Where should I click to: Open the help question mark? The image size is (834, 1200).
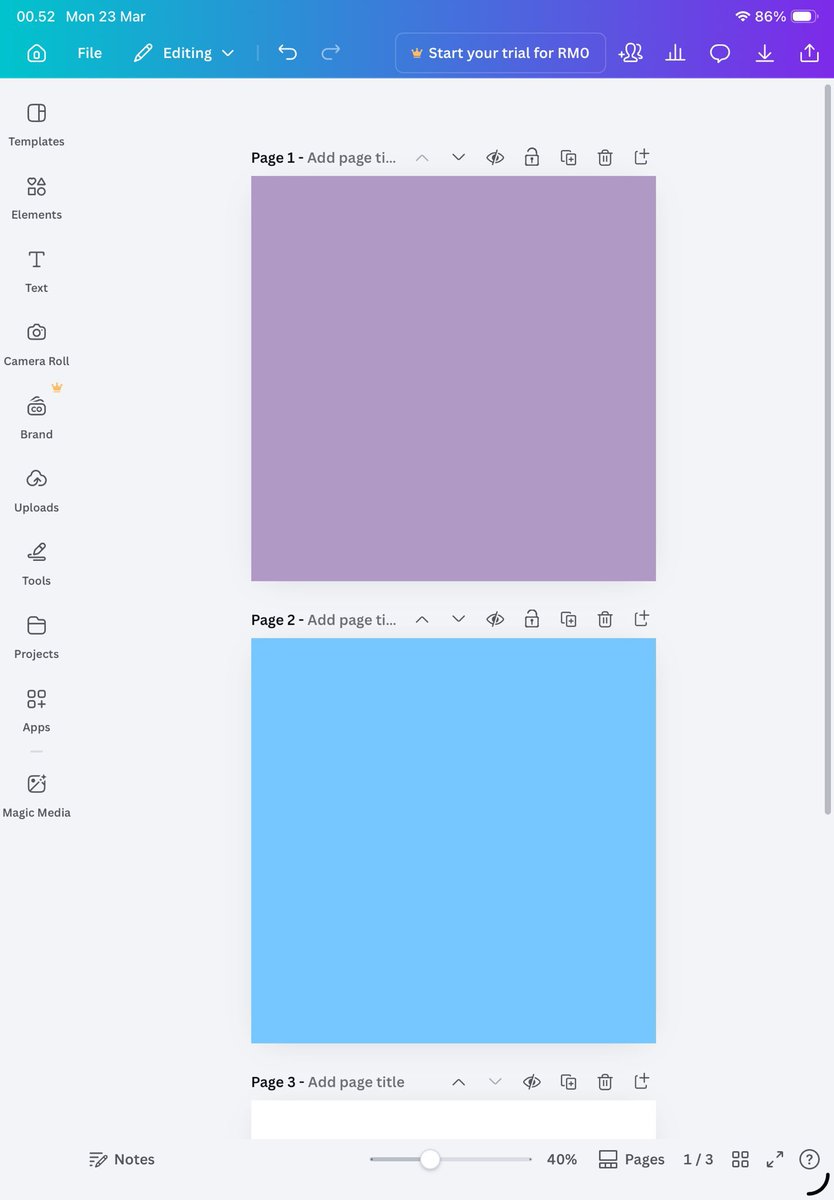[809, 1160]
